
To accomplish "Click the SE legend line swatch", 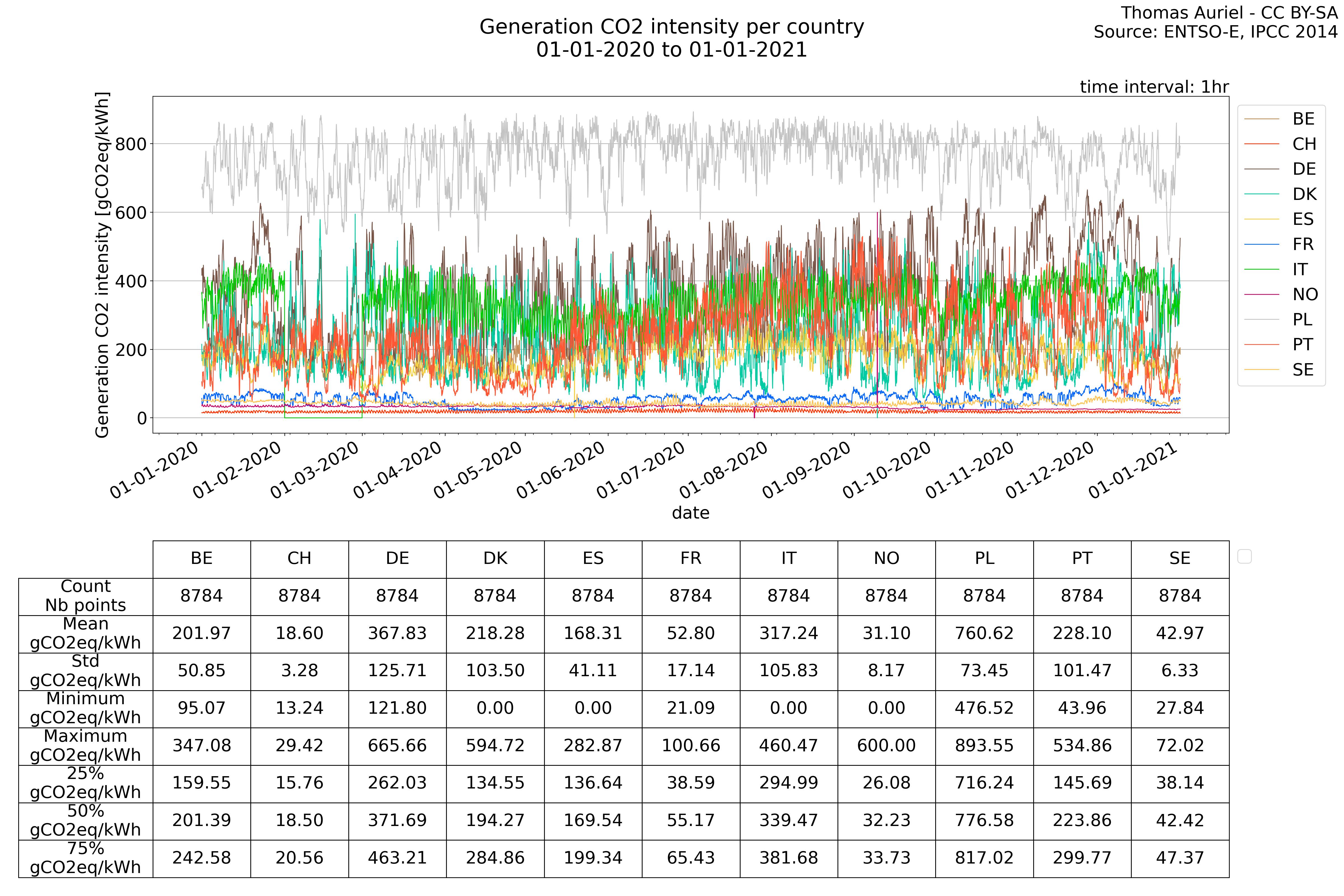I will [x=1261, y=370].
